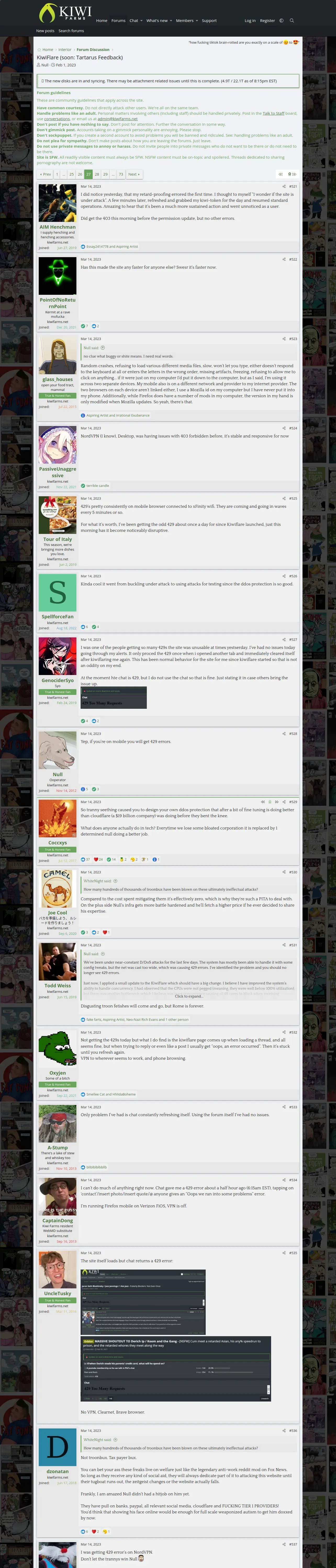
Task: Click the share icon on post #522
Action: [x=284, y=259]
